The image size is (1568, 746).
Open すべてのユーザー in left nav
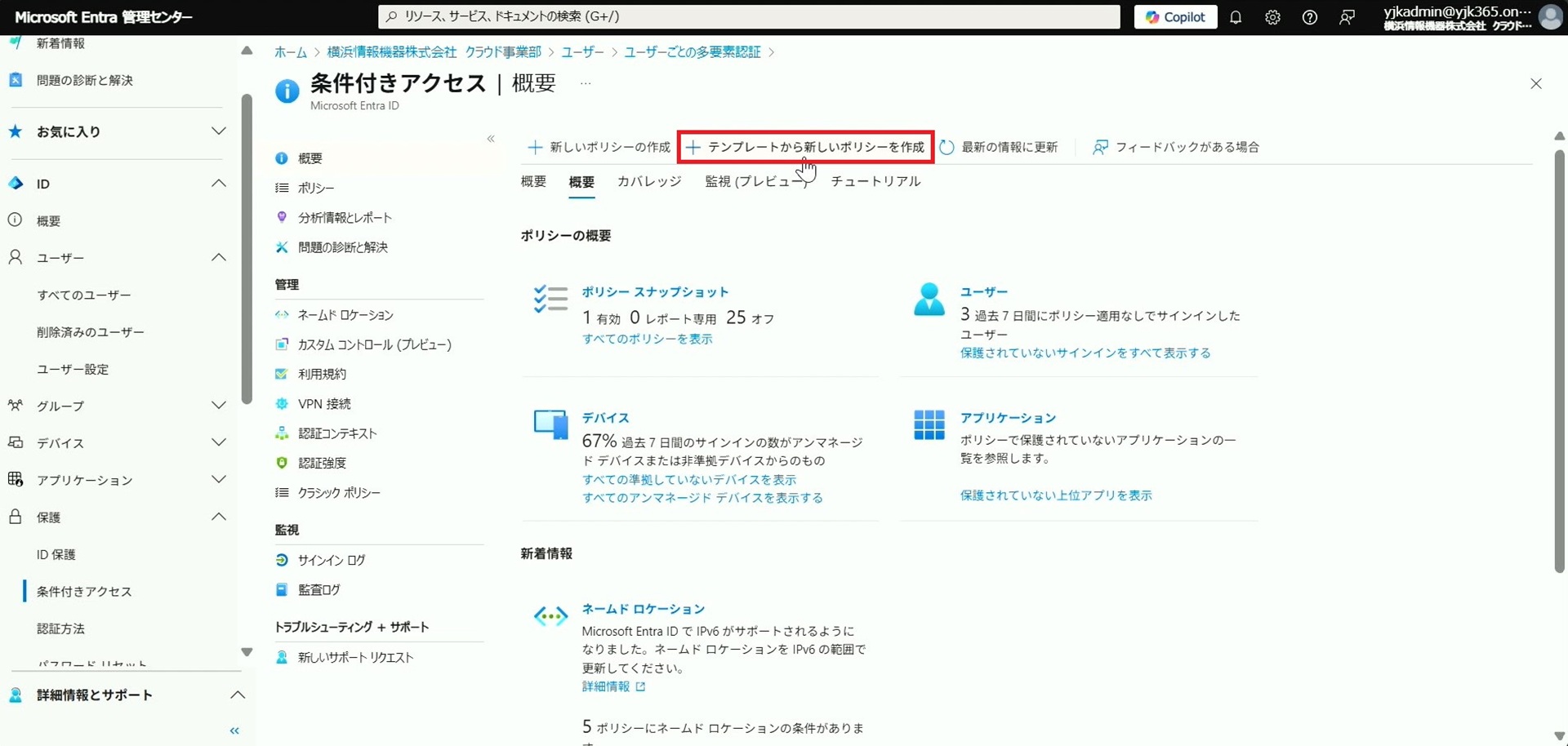click(x=84, y=295)
